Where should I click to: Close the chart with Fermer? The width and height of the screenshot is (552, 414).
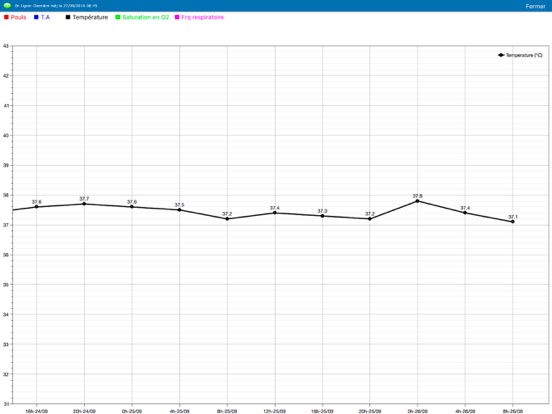(535, 6)
